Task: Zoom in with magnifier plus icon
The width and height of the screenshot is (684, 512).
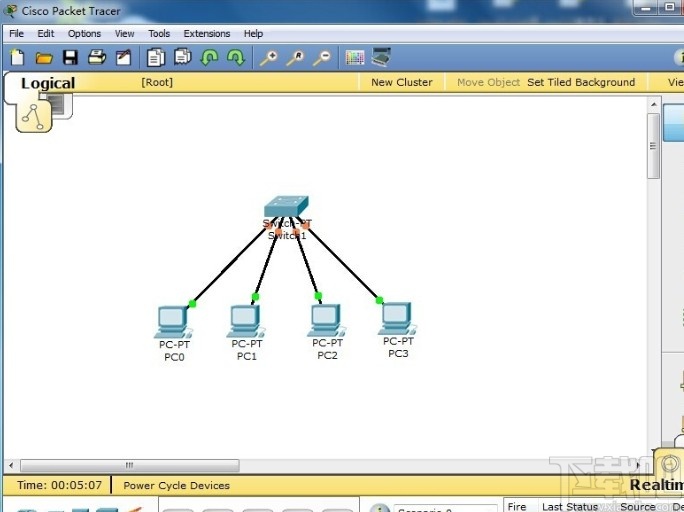Action: coord(269,58)
